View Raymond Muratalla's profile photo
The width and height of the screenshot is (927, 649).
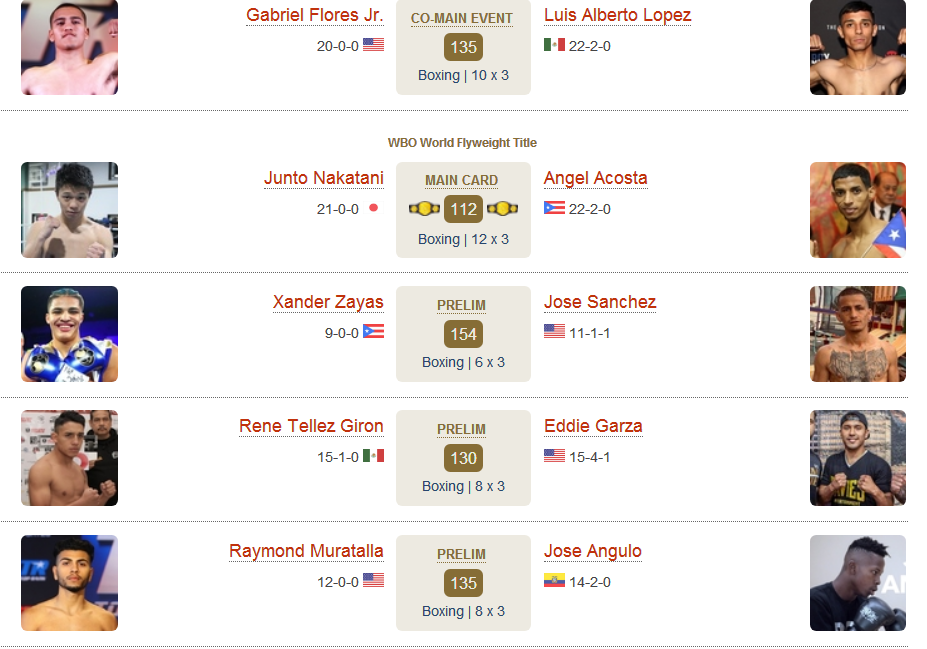pos(70,583)
